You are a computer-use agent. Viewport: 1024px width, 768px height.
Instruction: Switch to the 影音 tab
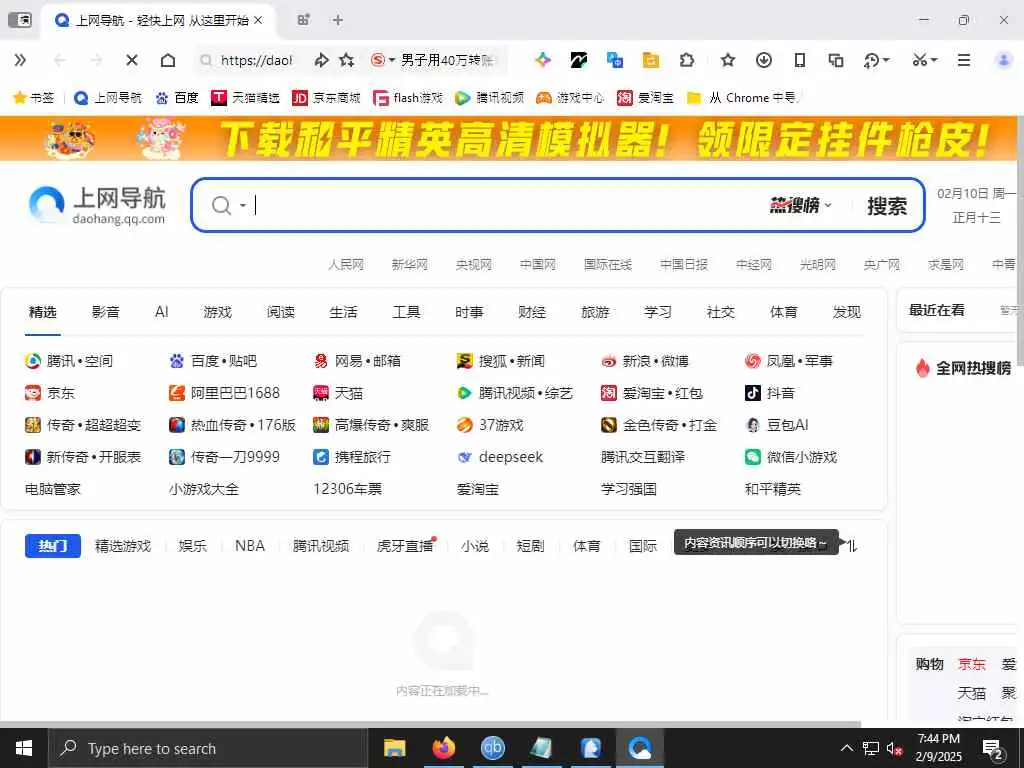click(106, 312)
